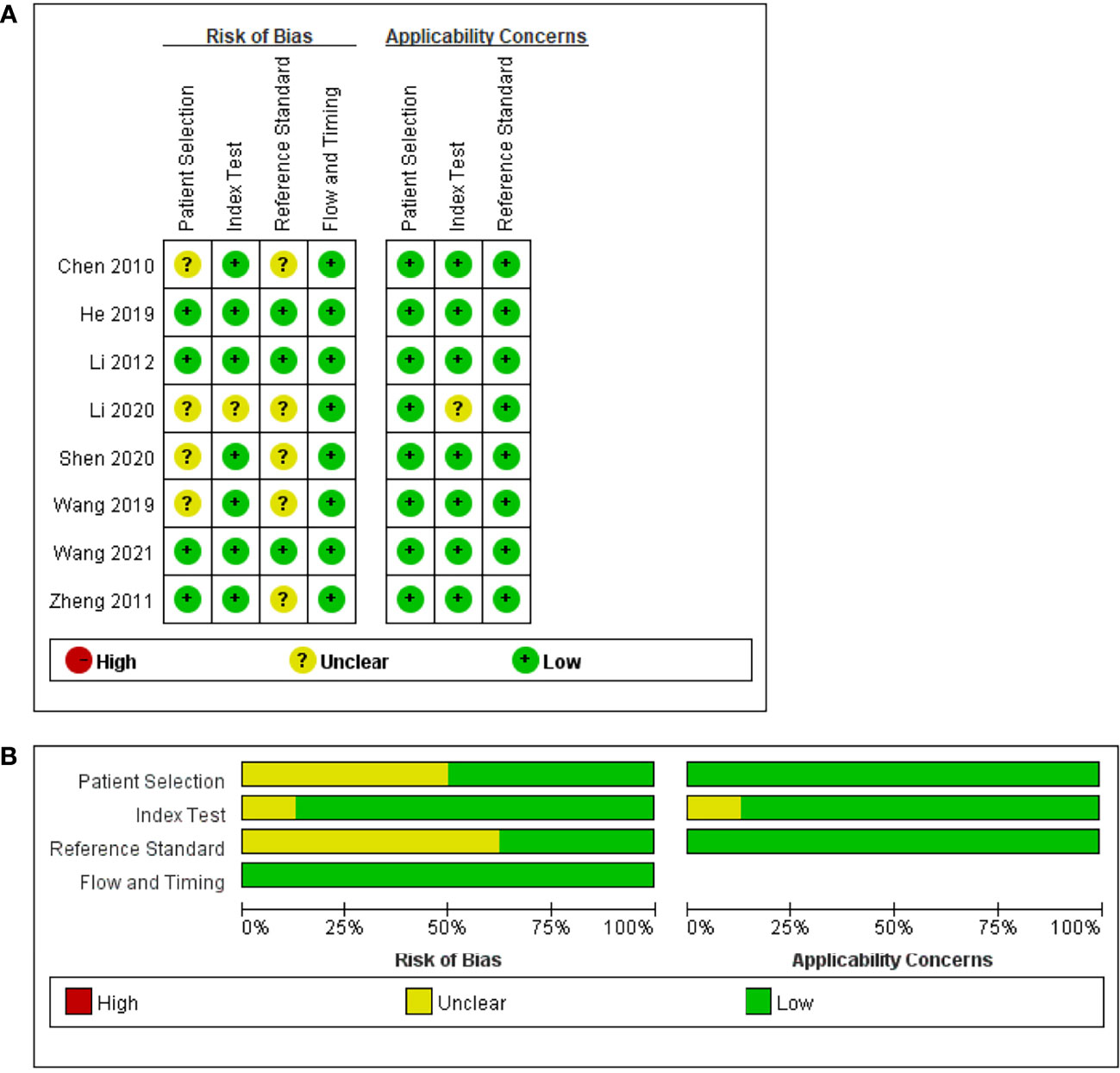Select Wang 2021's Flow and Timing low icon

332,551
